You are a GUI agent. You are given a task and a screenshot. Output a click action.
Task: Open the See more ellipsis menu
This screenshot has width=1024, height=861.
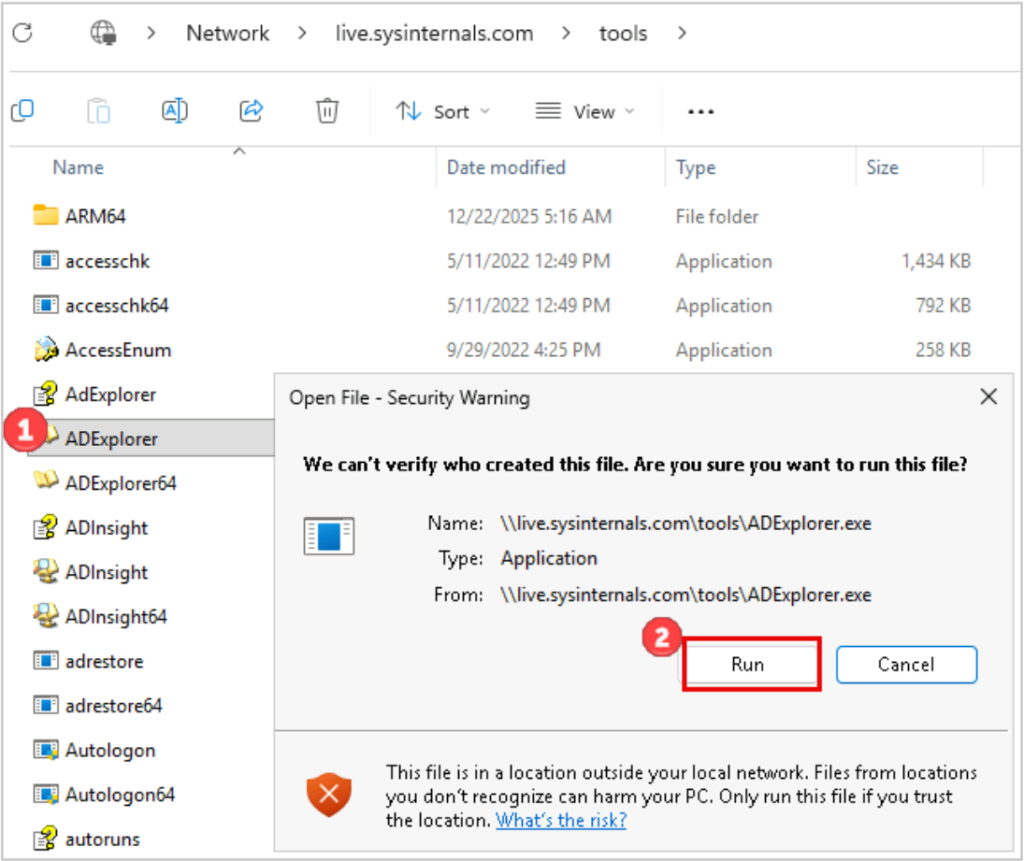pyautogui.click(x=701, y=112)
